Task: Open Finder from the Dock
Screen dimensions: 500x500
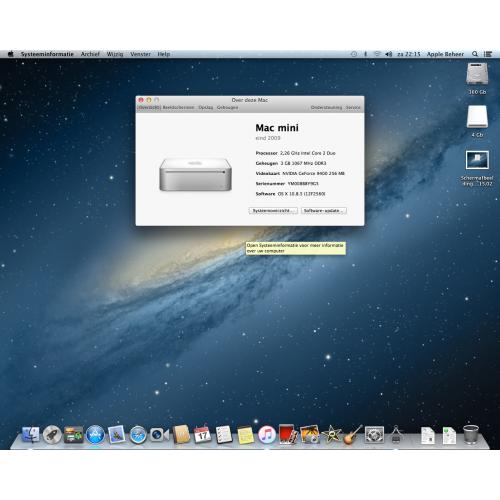Action: [x=31, y=435]
